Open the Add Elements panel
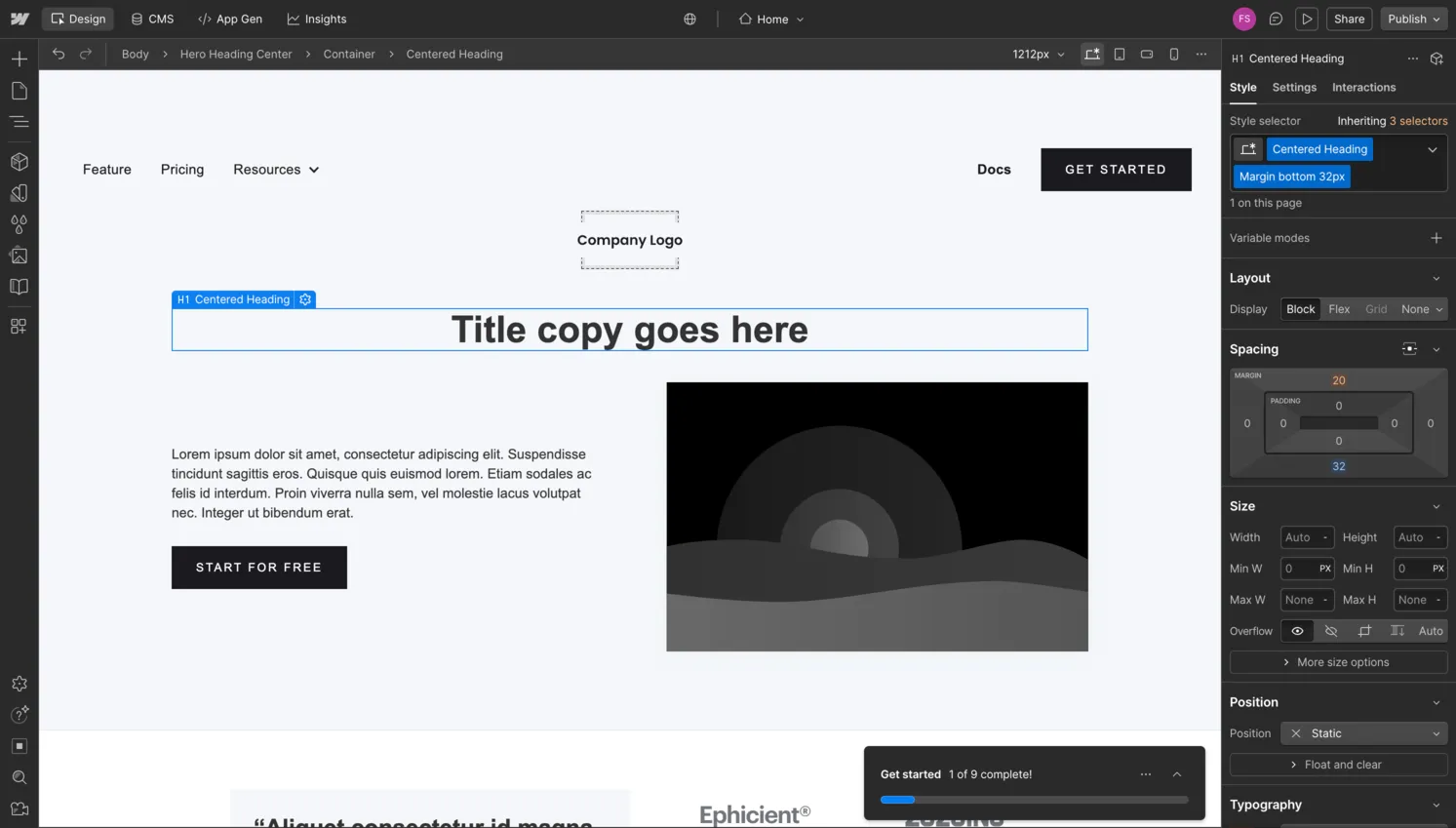This screenshot has height=828, width=1456. [x=18, y=59]
